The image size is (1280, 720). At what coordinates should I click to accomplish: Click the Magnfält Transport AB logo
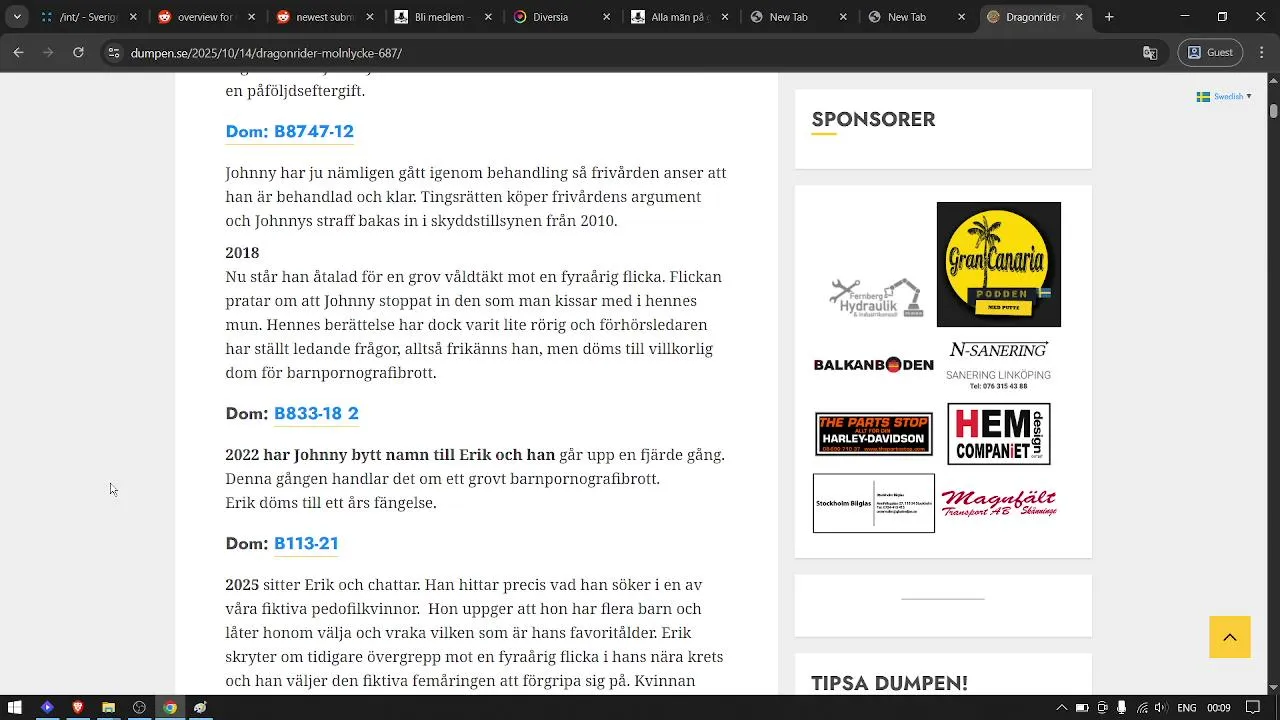pos(998,503)
